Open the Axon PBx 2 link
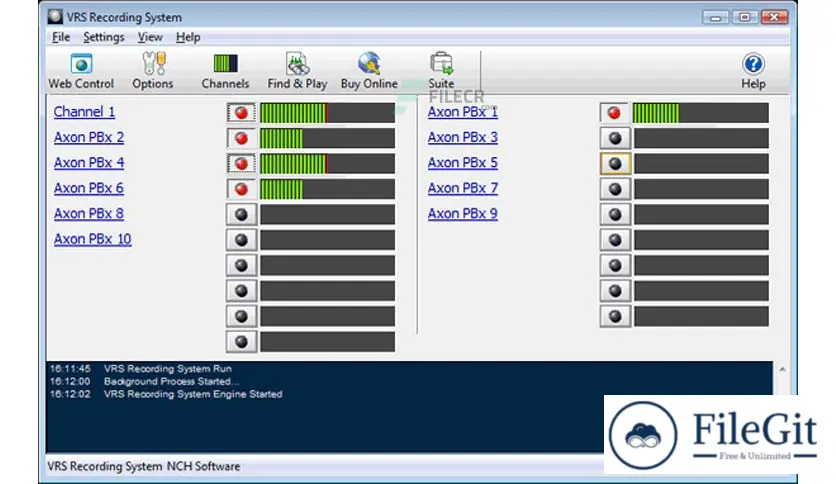Screen dimensions: 836x484 point(89,138)
